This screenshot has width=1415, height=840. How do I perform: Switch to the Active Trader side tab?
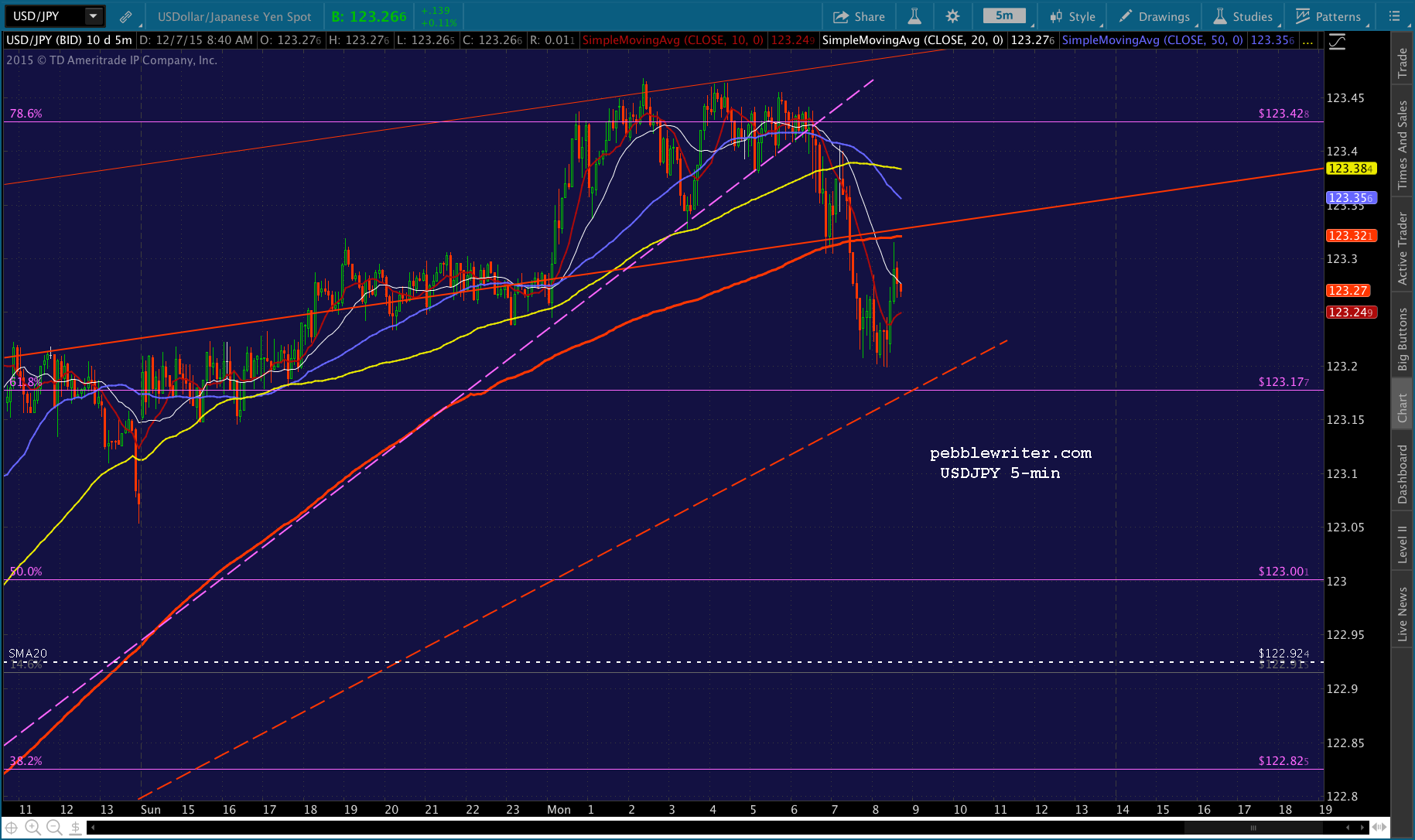point(1402,248)
